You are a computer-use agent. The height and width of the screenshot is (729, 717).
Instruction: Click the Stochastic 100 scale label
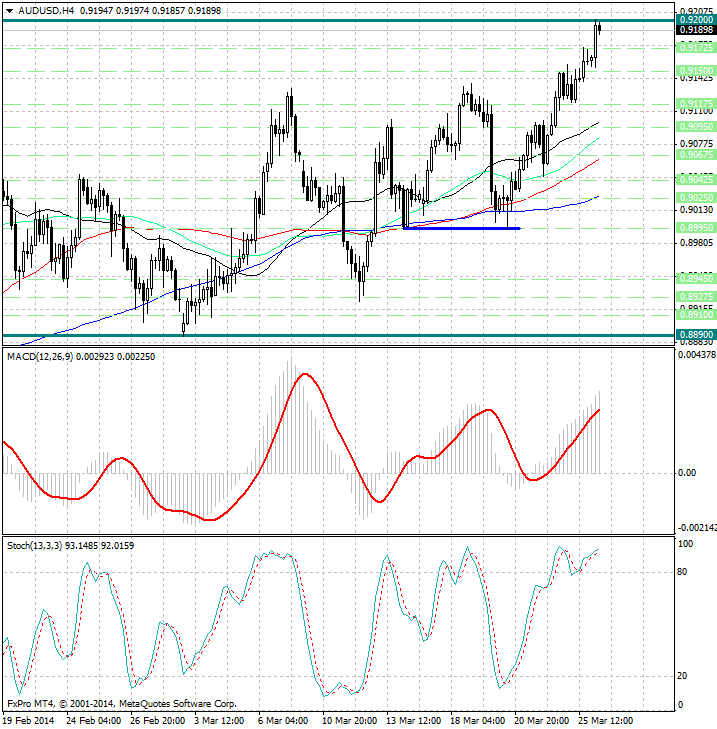[x=685, y=543]
